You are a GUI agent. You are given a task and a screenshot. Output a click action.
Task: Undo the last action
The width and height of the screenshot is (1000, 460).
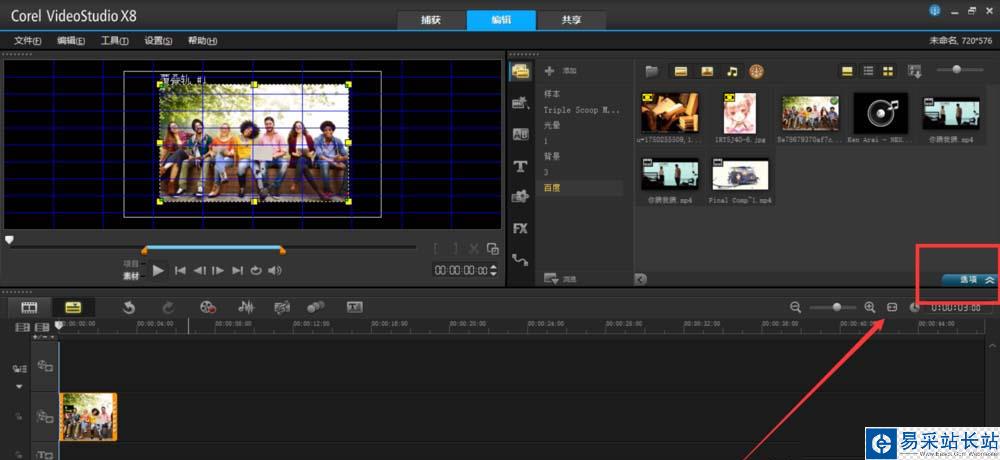(x=129, y=308)
